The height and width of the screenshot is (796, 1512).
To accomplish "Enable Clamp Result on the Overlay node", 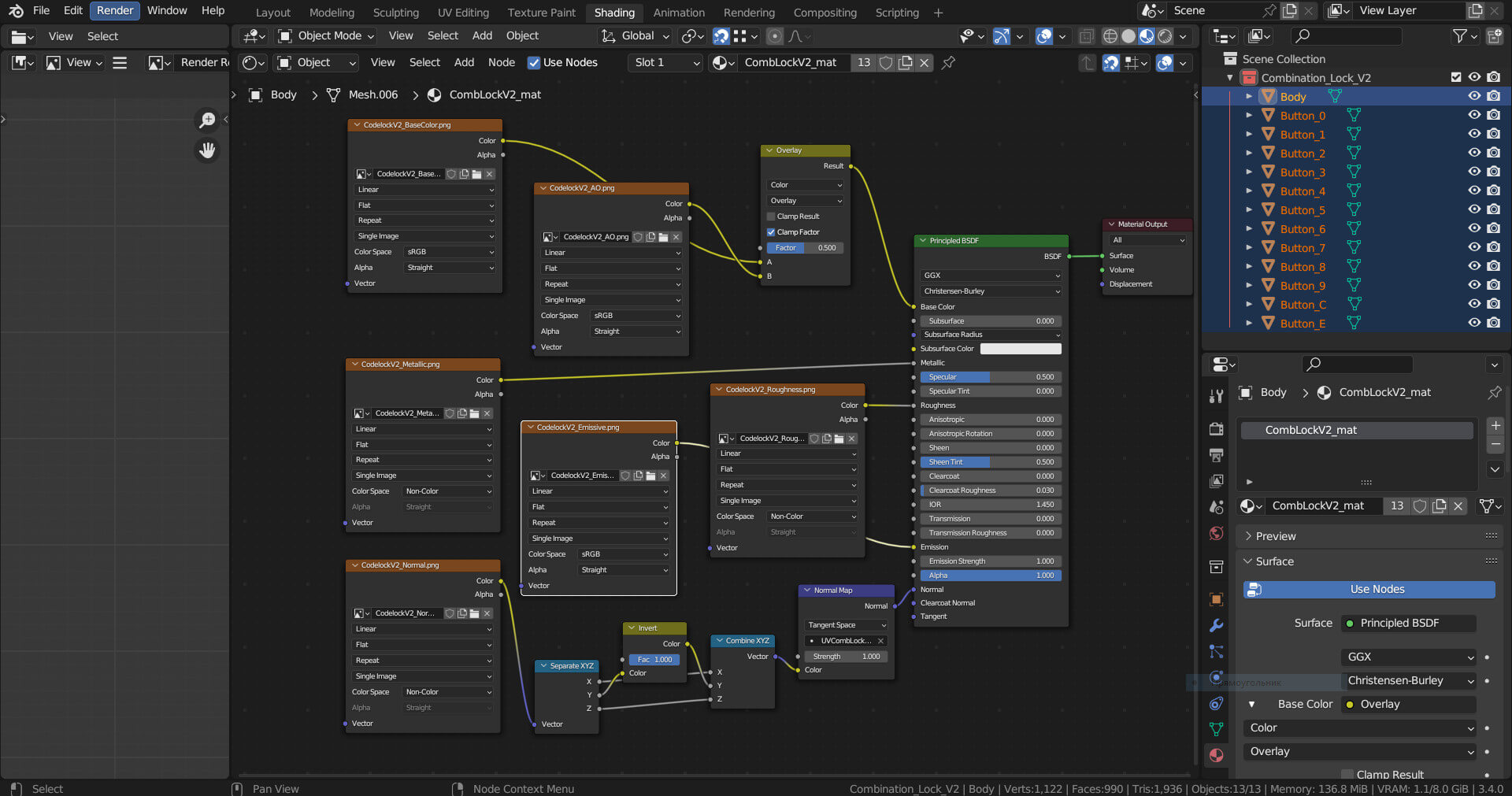I will [772, 217].
